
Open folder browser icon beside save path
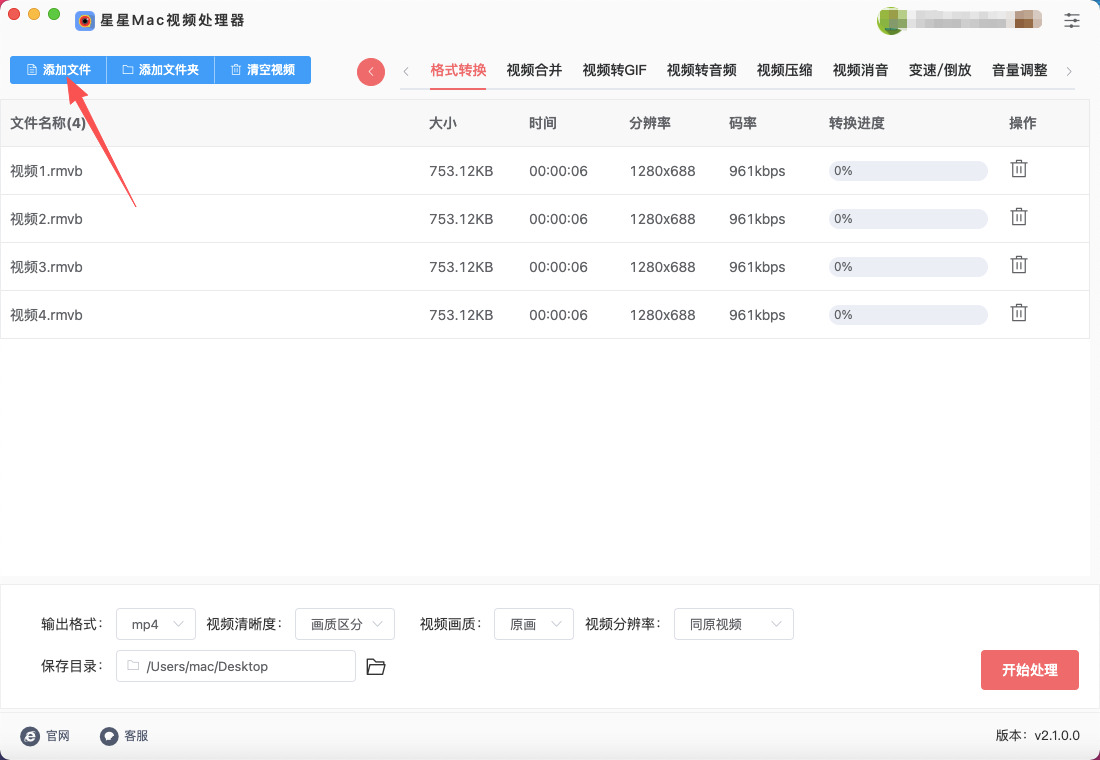click(x=376, y=667)
